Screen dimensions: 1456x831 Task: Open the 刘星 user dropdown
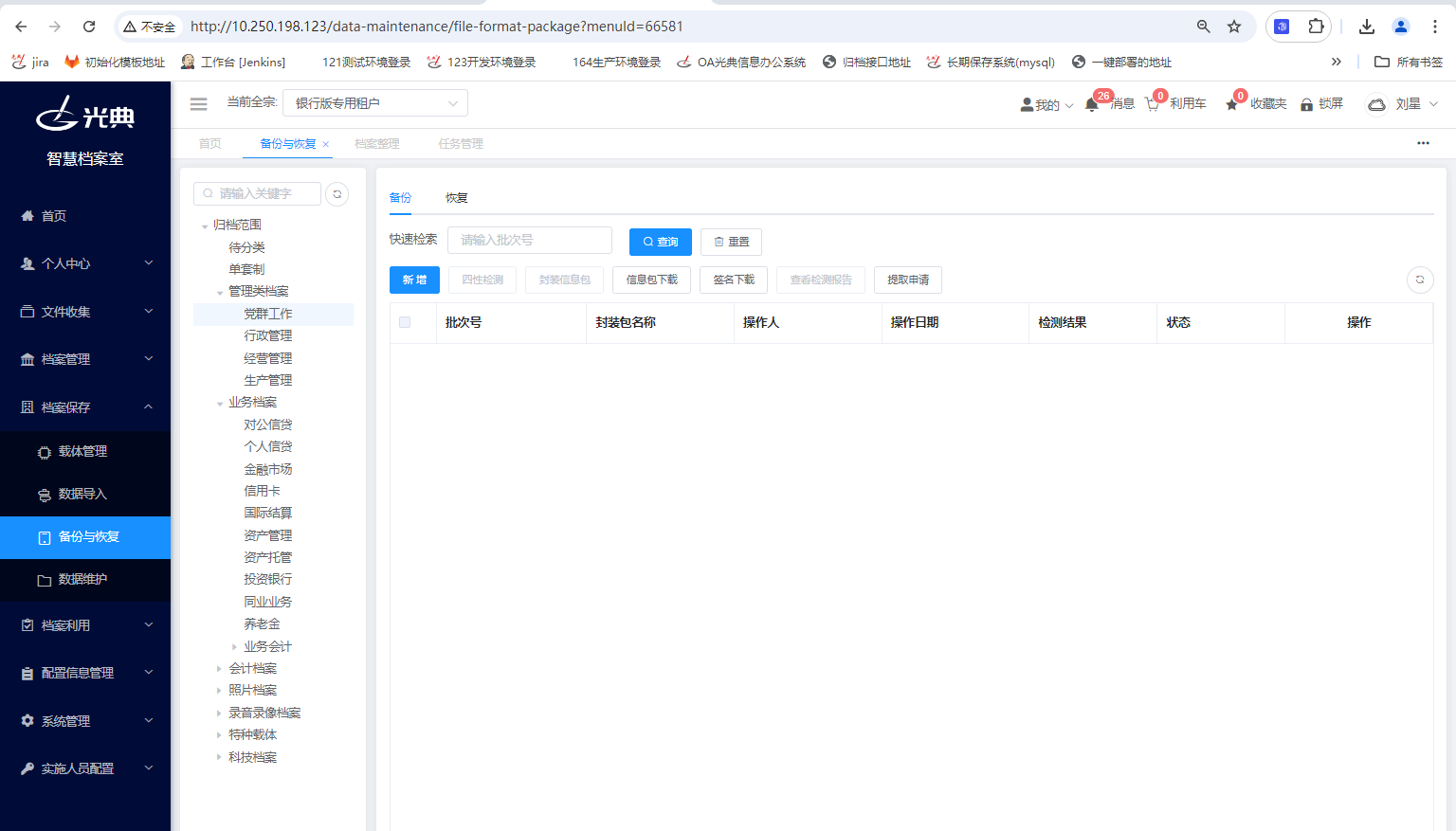(1416, 104)
